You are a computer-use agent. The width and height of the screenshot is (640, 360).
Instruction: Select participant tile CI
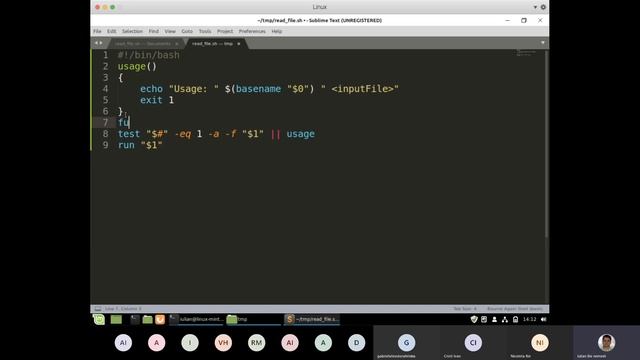point(473,342)
